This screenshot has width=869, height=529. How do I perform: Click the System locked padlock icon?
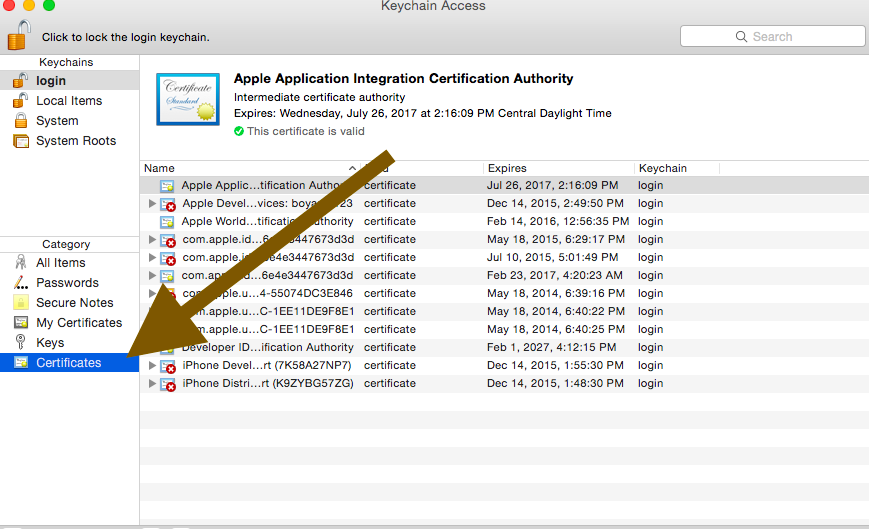[x=21, y=121]
